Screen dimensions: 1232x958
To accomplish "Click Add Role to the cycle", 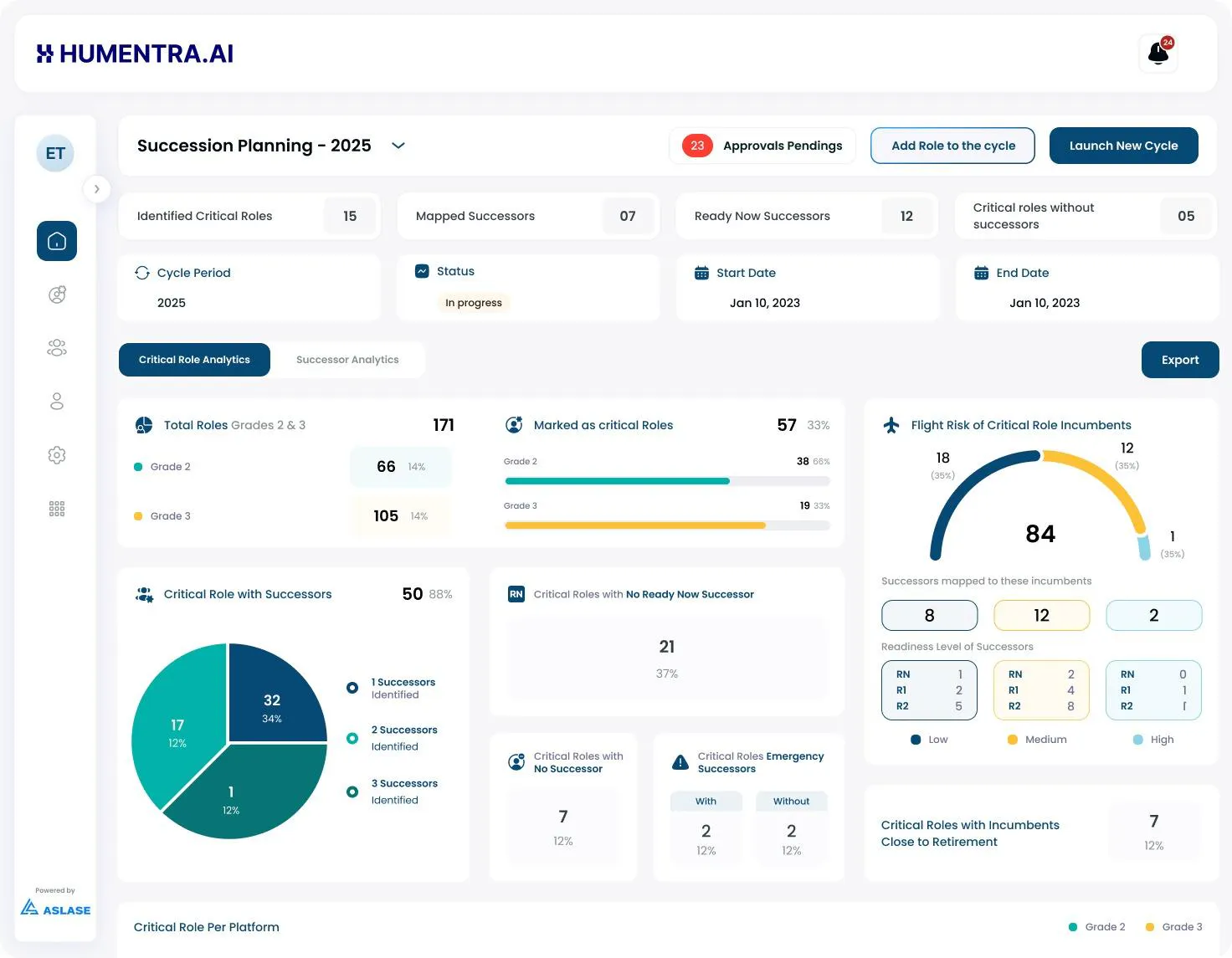I will click(953, 146).
